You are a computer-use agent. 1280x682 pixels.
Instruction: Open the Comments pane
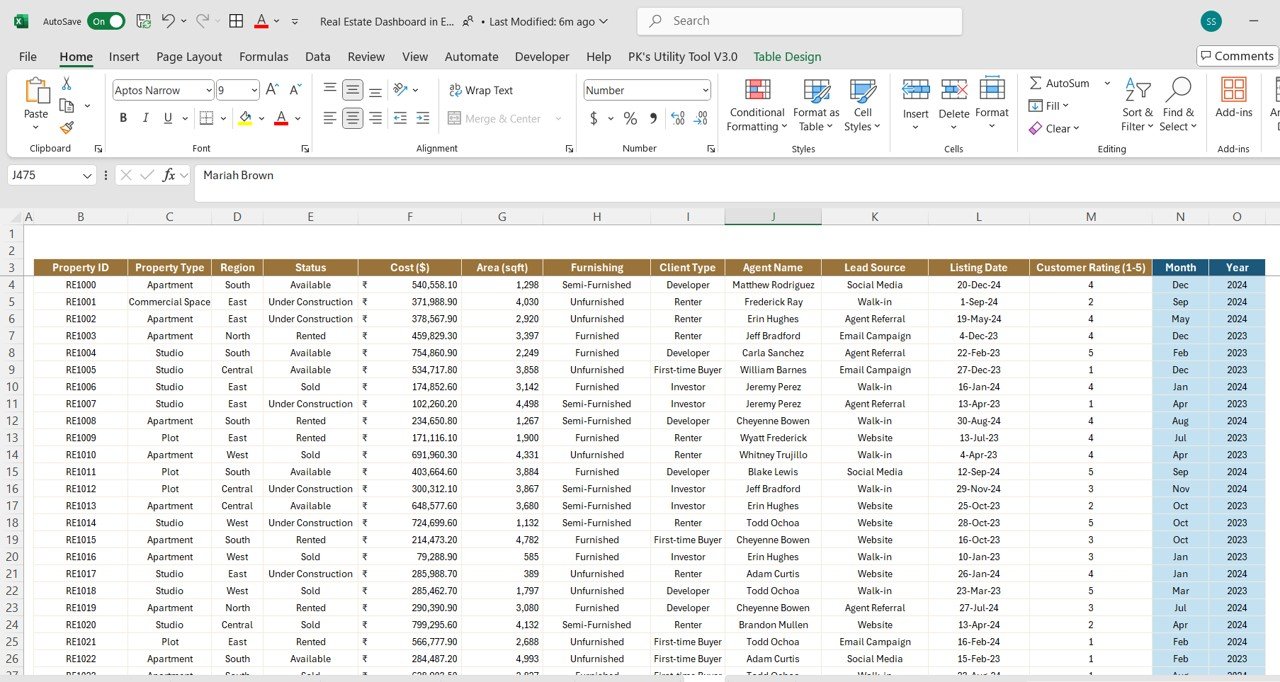[x=1237, y=56]
